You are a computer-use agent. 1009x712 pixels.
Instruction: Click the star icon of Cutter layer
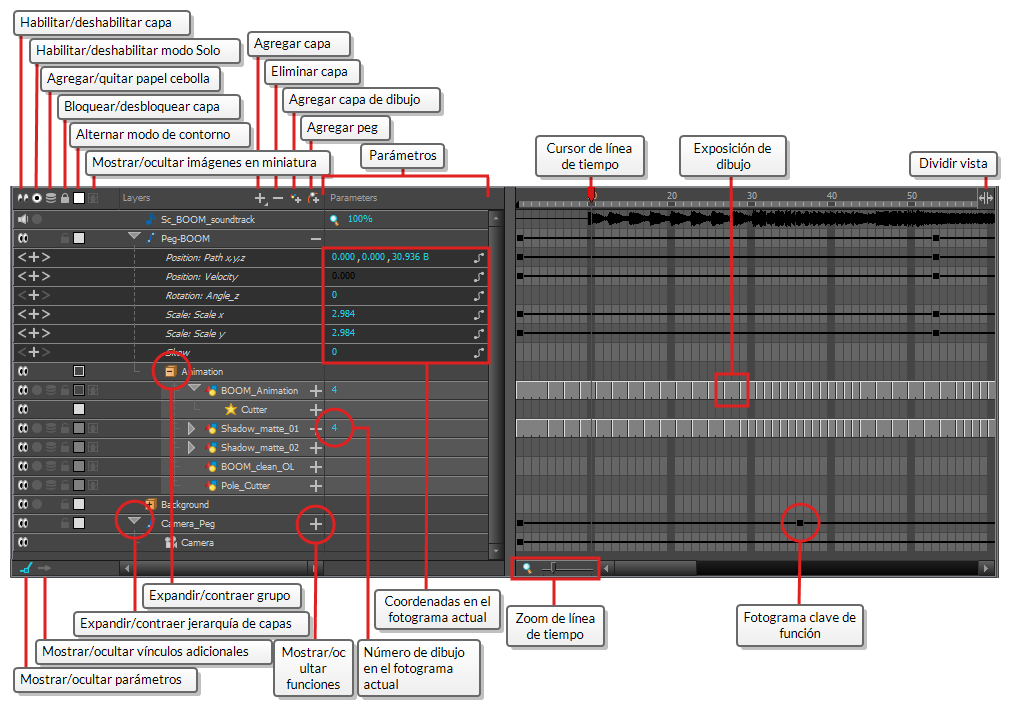(230, 409)
